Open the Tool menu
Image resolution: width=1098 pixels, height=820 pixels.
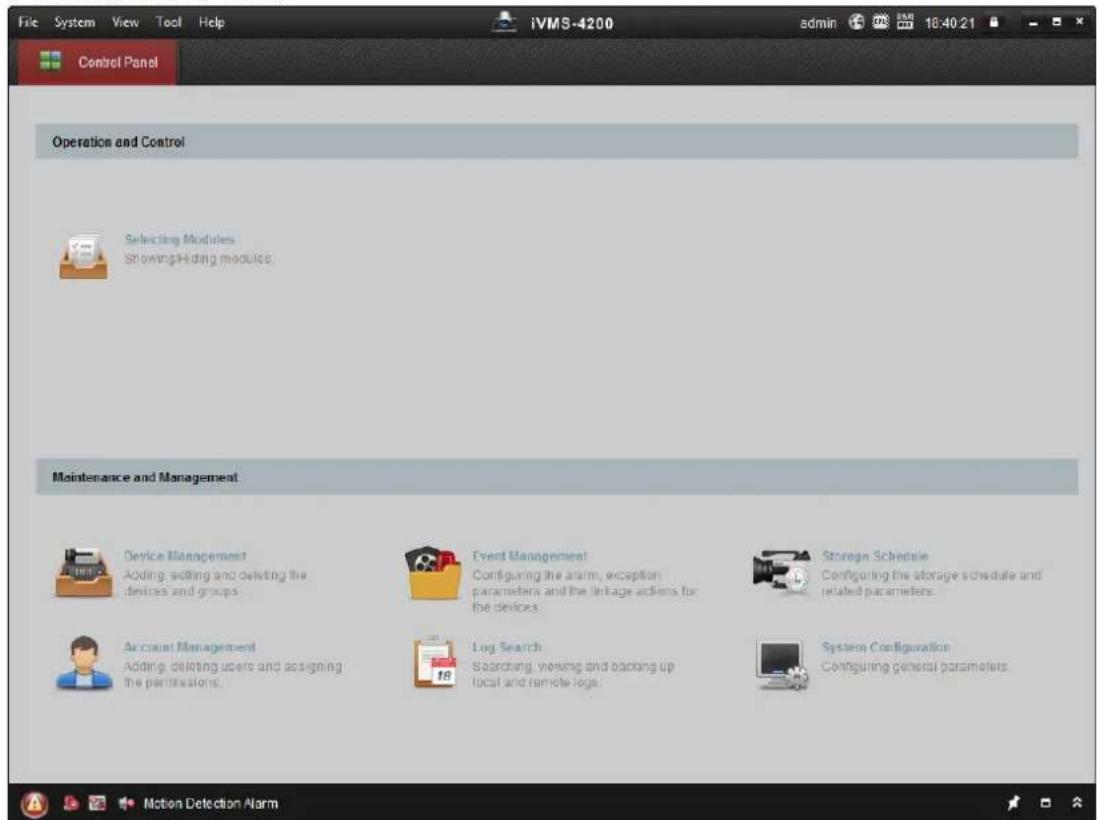169,22
